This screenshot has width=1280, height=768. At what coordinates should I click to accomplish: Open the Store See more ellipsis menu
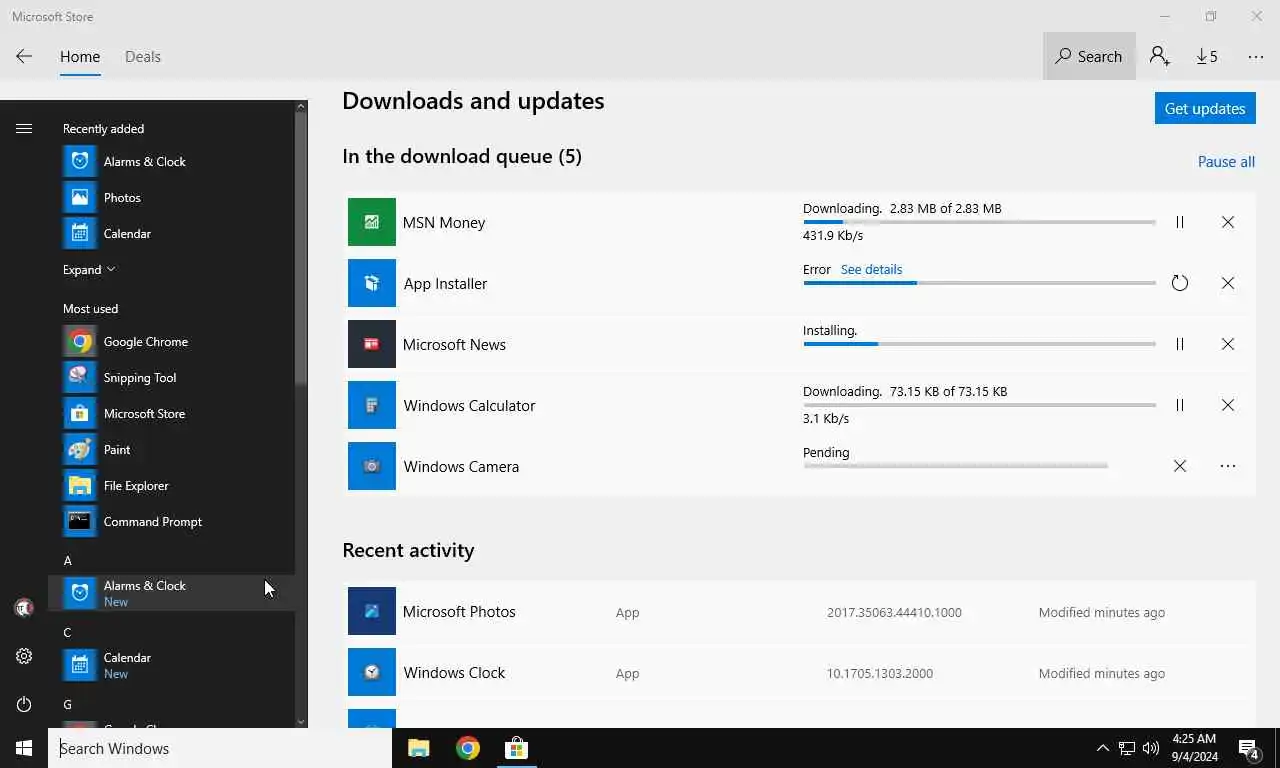click(x=1256, y=57)
